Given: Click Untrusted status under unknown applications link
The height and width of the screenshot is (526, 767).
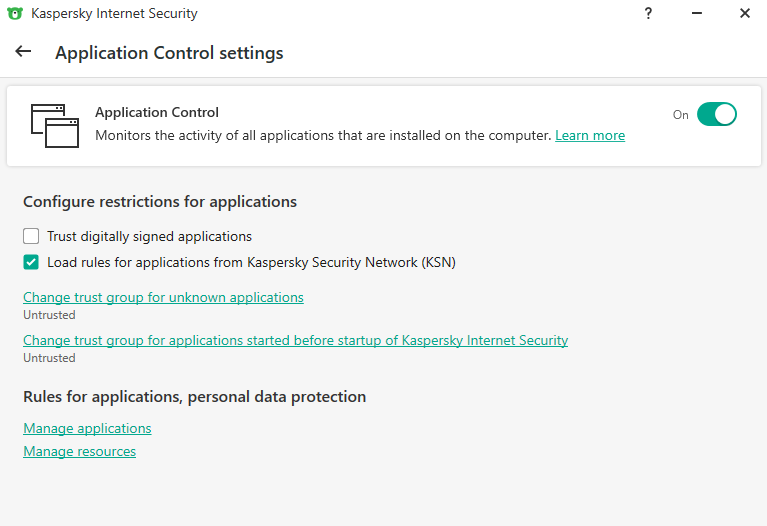Looking at the screenshot, I should click(x=49, y=315).
